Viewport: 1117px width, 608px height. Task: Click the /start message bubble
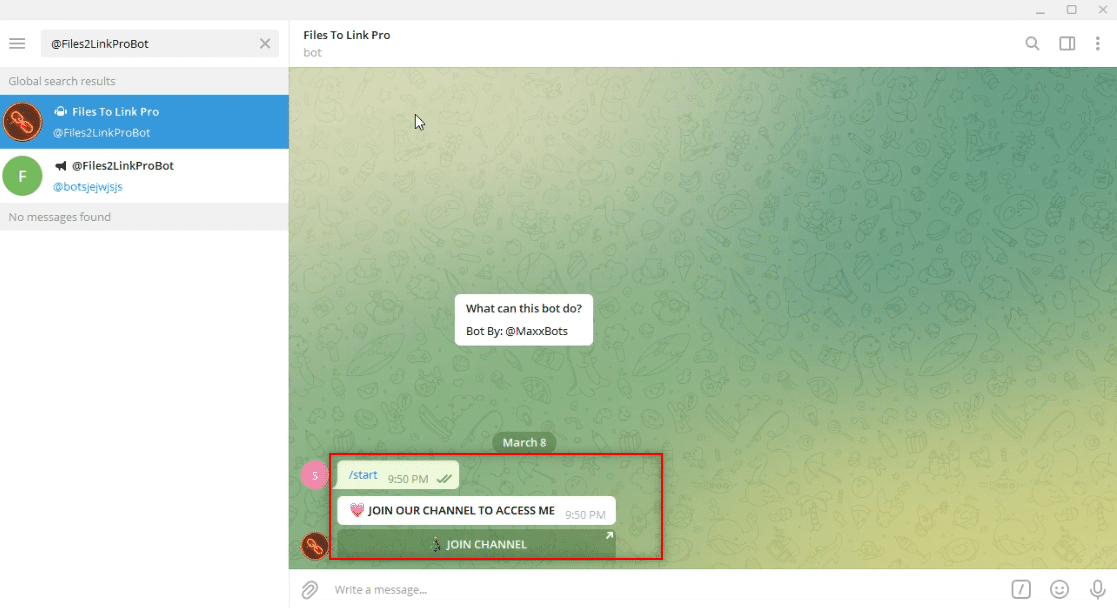(361, 474)
